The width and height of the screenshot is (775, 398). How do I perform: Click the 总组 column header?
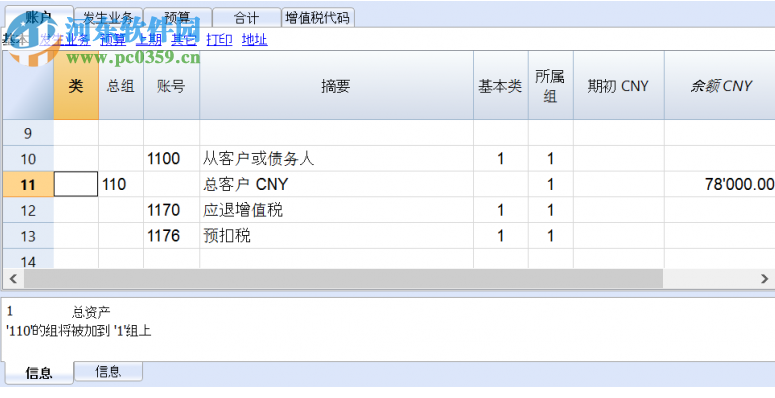(x=121, y=86)
